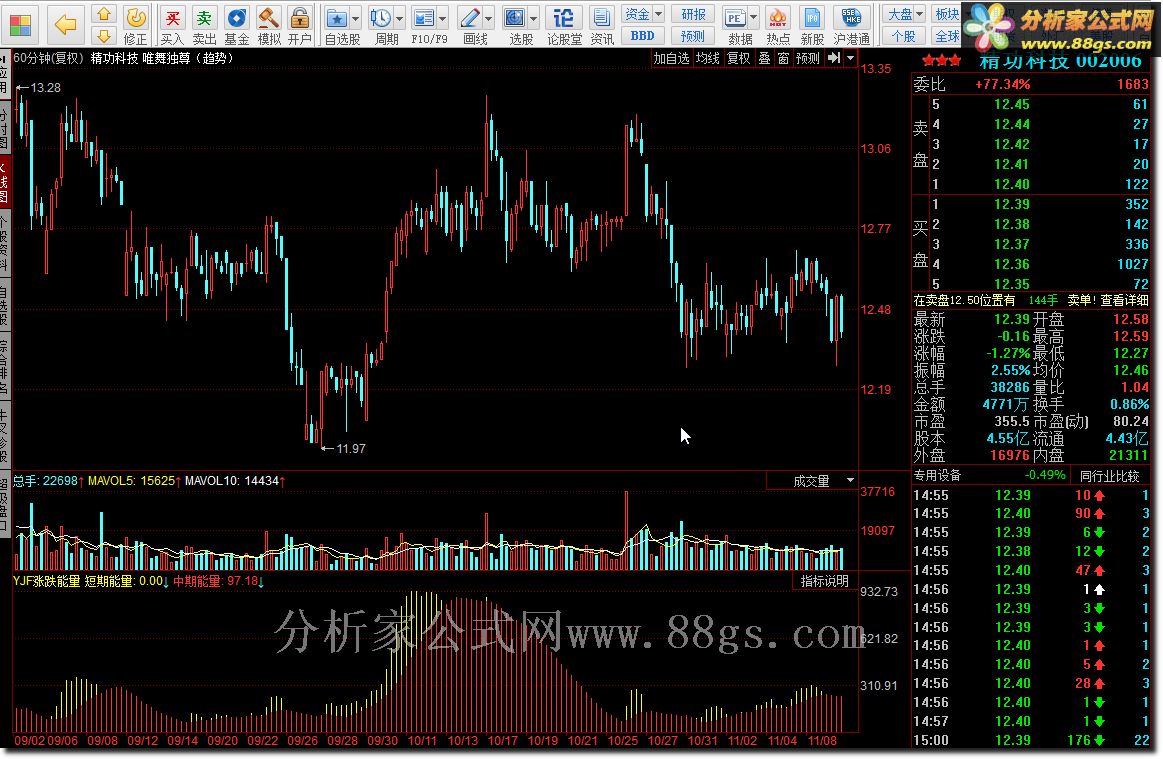Open the 大盘 dropdown button
The image size is (1163, 759).
coord(905,14)
